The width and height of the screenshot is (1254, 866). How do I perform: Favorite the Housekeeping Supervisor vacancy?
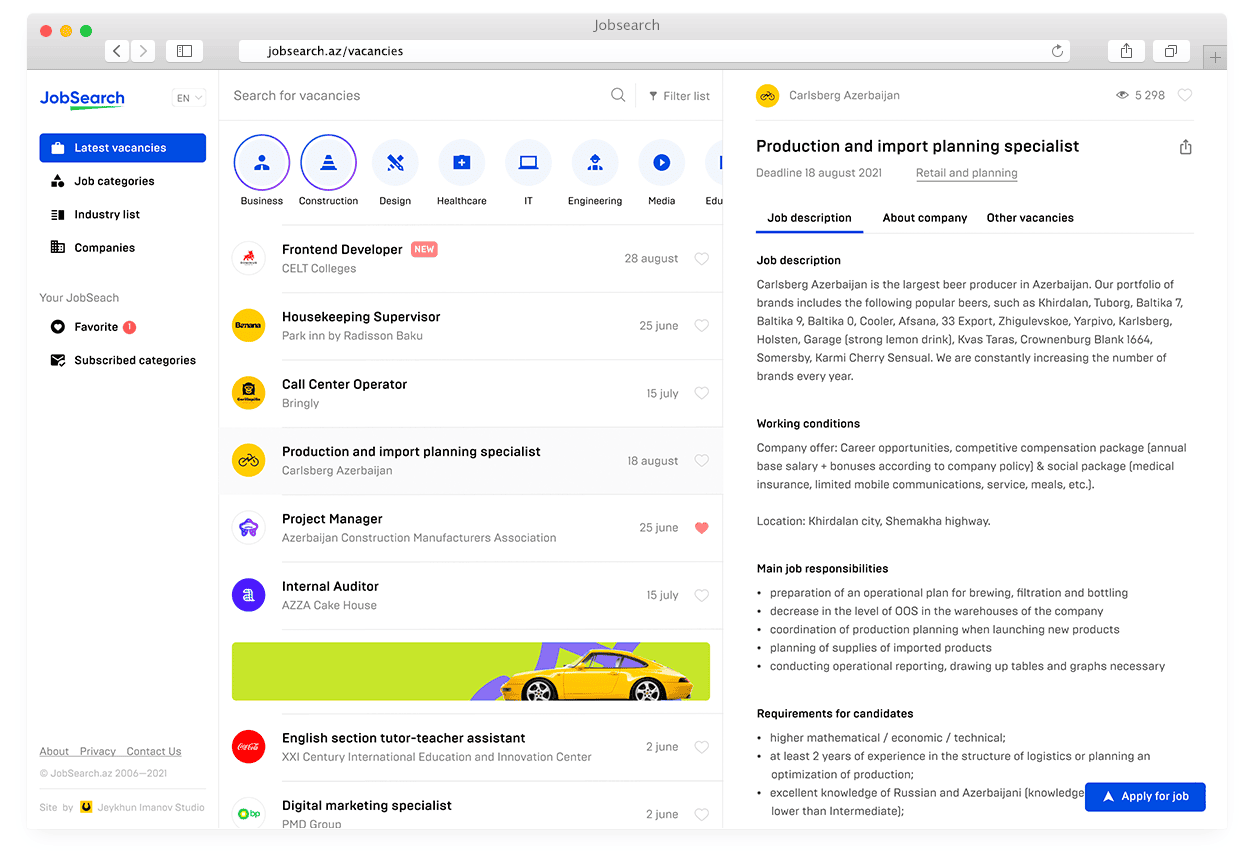701,326
